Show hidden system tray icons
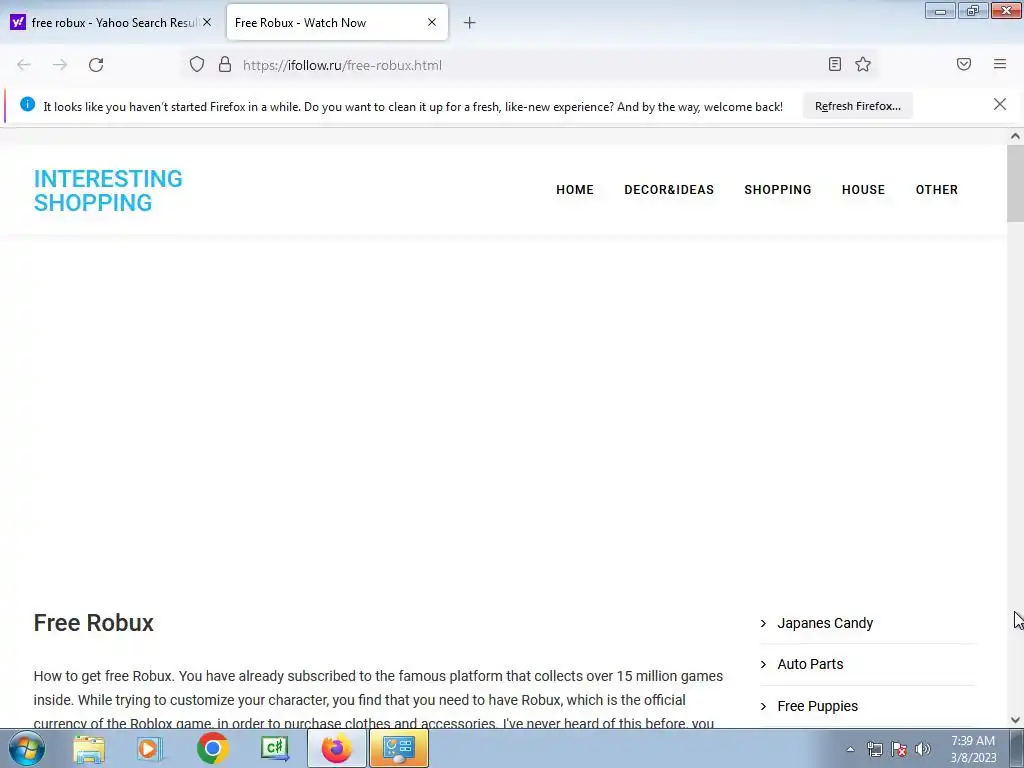 click(850, 749)
